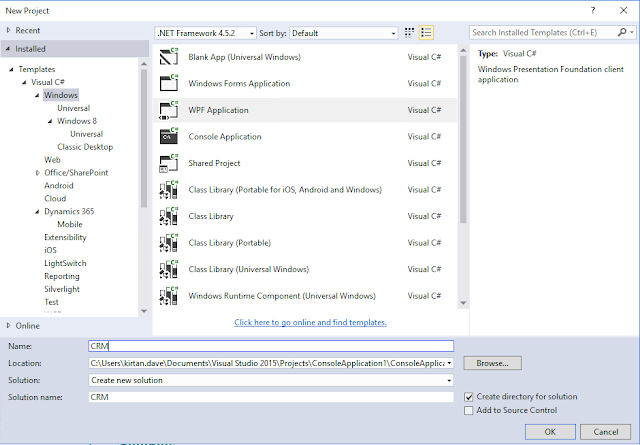Image resolution: width=640 pixels, height=445 pixels.
Task: Click the Windows Forms Application template icon
Action: (169, 83)
